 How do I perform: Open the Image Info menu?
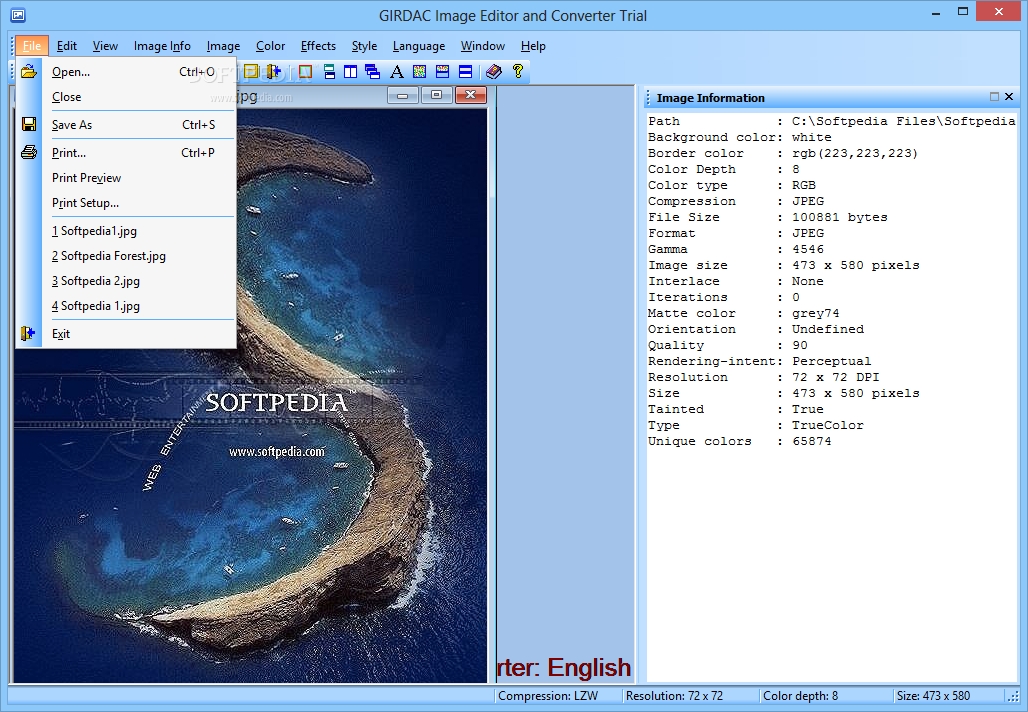point(162,46)
